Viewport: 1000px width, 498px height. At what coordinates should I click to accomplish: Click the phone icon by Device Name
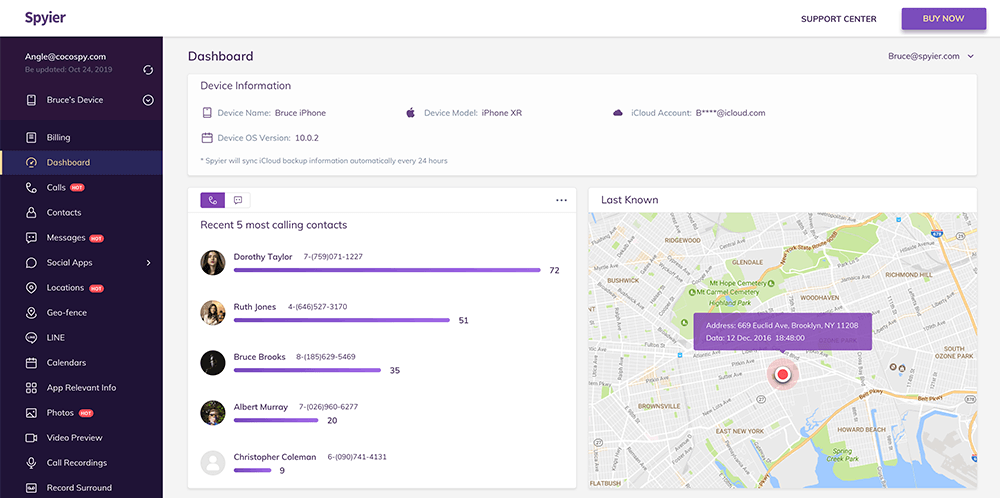[207, 113]
